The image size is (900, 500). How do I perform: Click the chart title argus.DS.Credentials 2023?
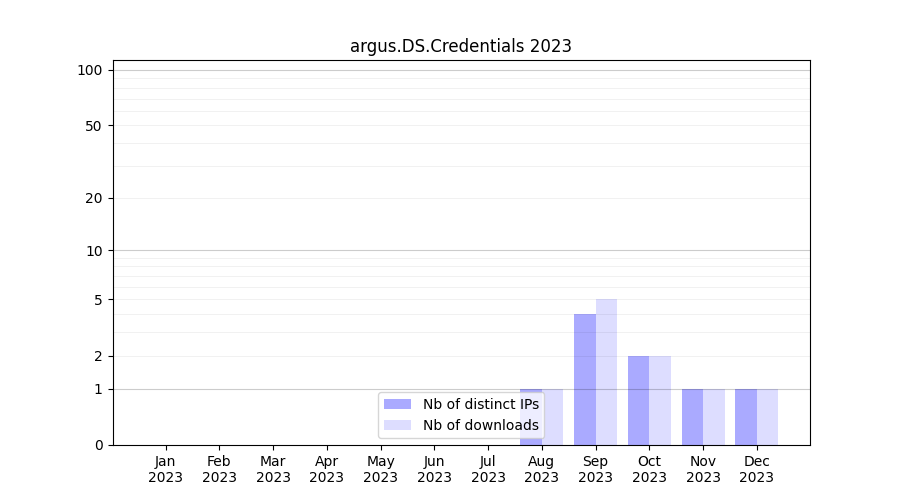pos(460,46)
